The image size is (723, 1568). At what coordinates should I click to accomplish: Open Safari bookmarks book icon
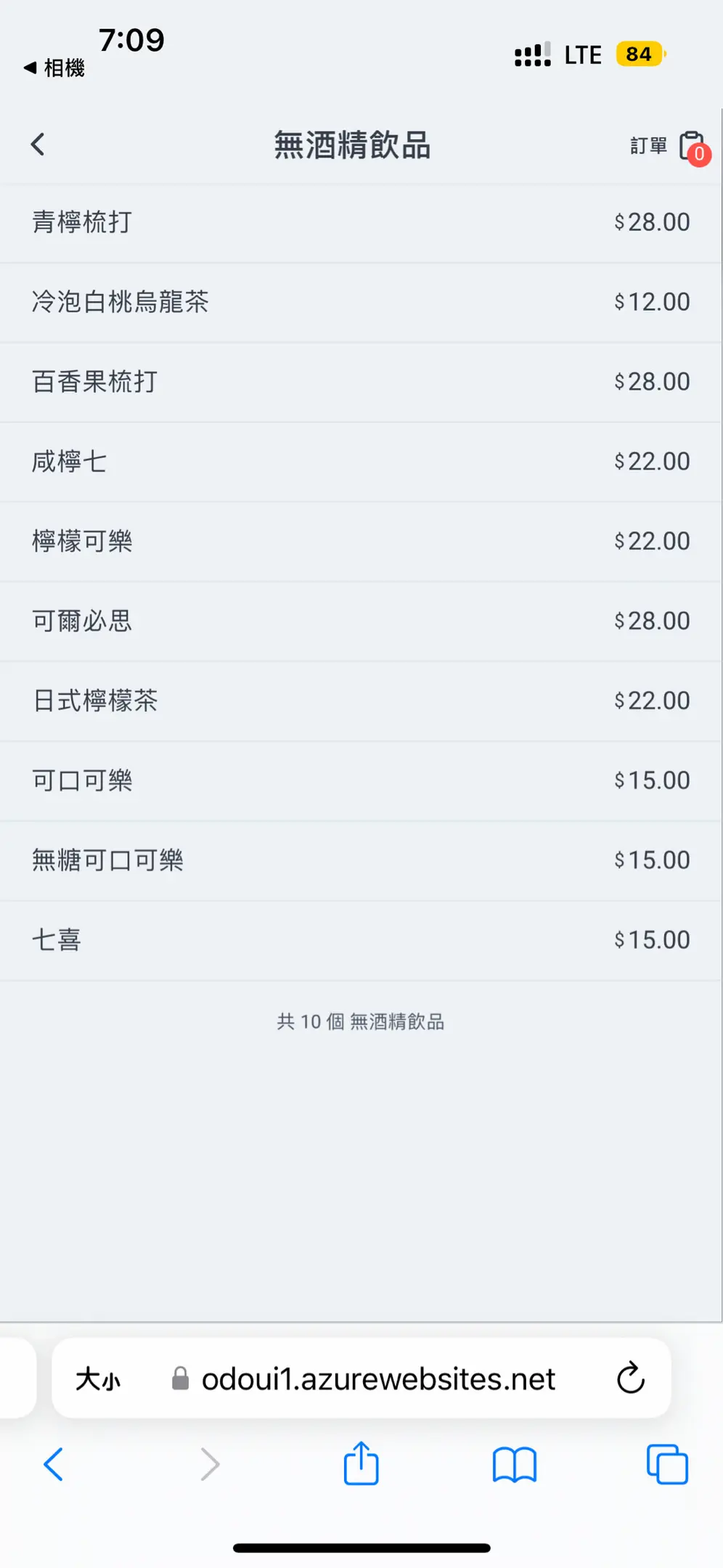coord(514,1464)
